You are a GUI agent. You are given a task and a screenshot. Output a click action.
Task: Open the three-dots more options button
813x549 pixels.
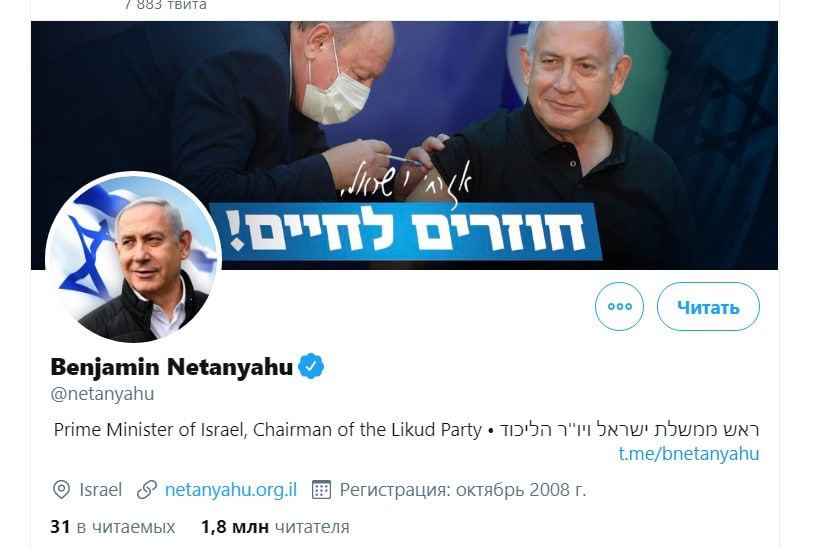(619, 306)
